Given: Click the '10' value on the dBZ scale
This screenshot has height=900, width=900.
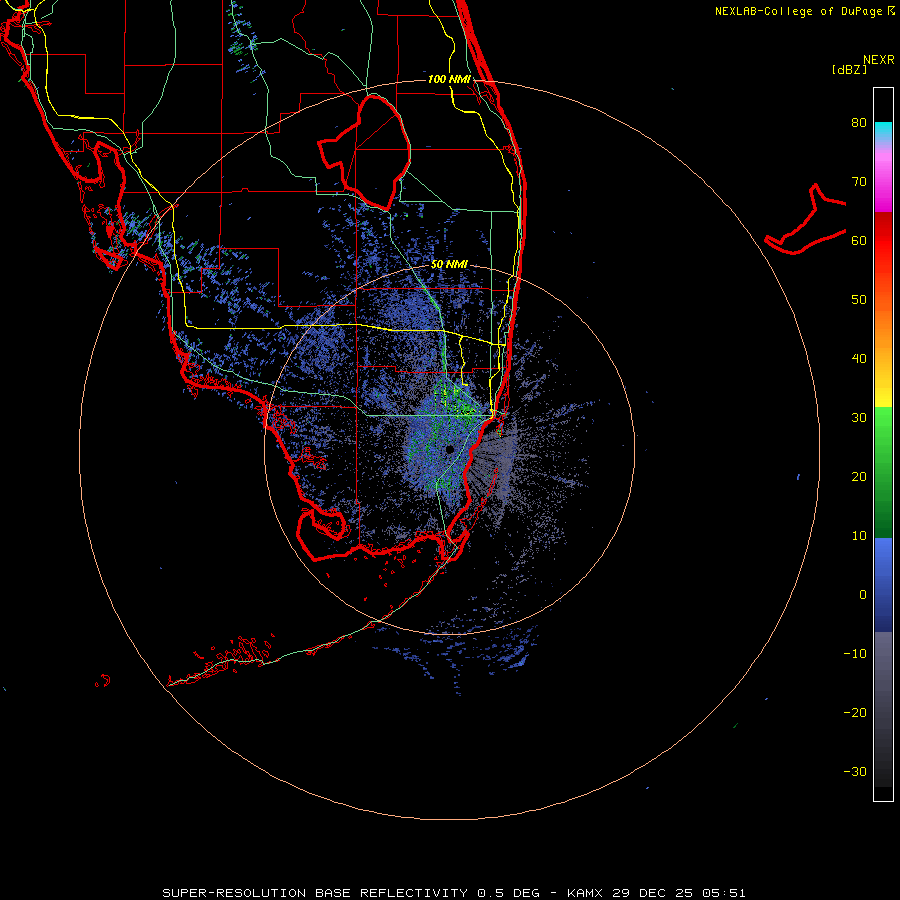Looking at the screenshot, I should click(859, 536).
